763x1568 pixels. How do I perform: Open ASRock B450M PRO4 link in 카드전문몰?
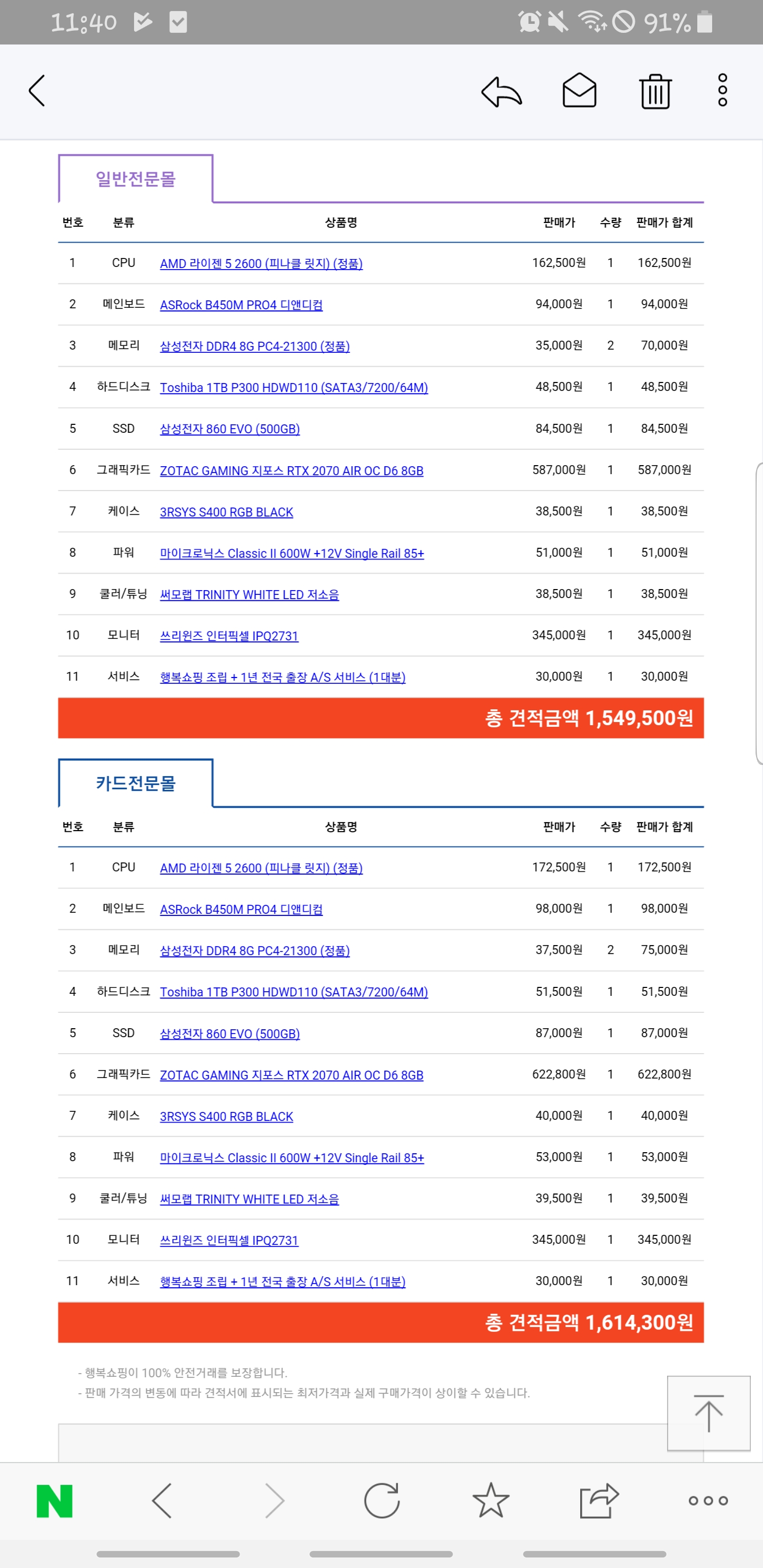[x=241, y=910]
